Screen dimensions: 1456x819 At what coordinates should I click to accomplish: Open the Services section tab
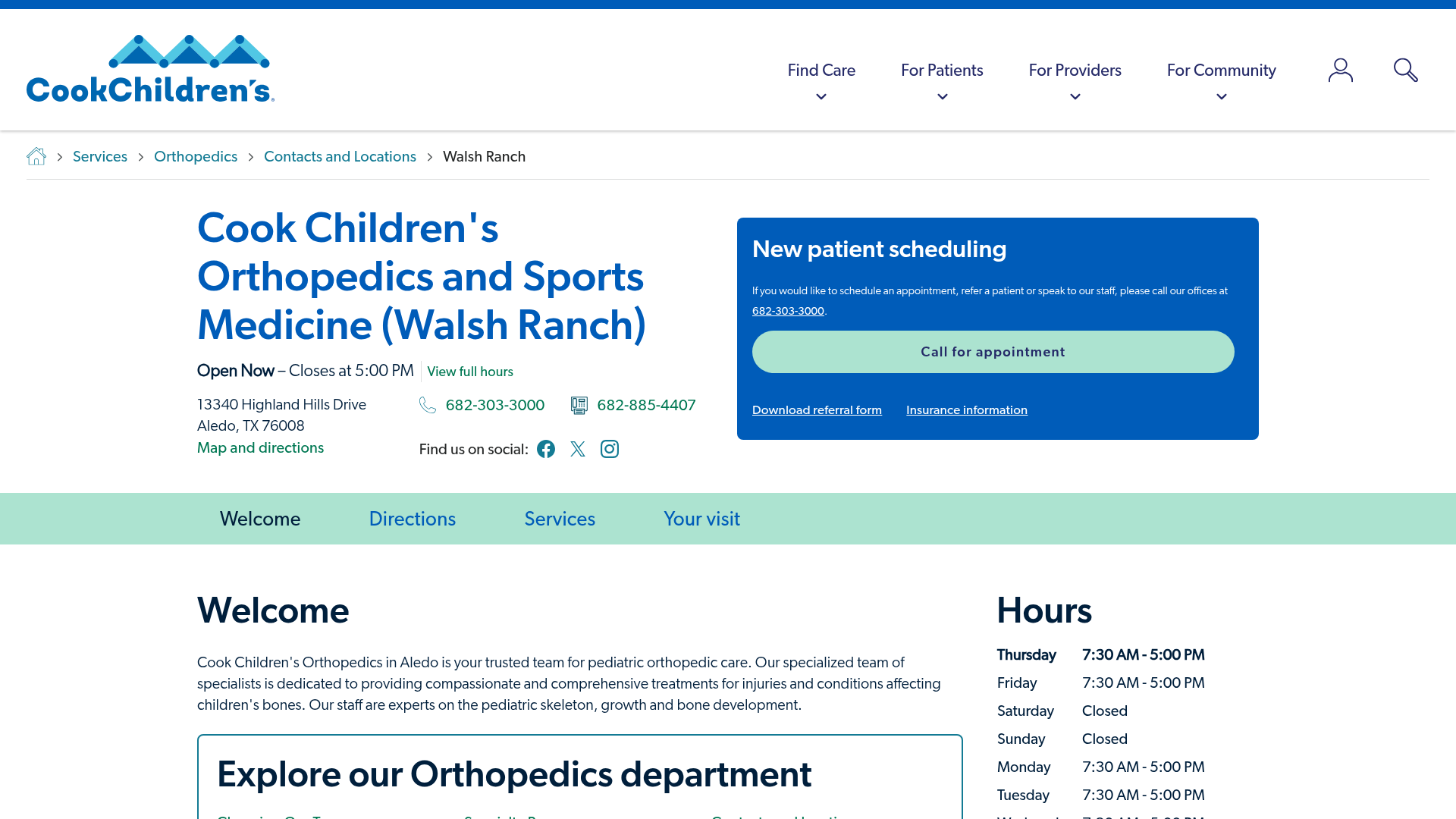pyautogui.click(x=559, y=519)
